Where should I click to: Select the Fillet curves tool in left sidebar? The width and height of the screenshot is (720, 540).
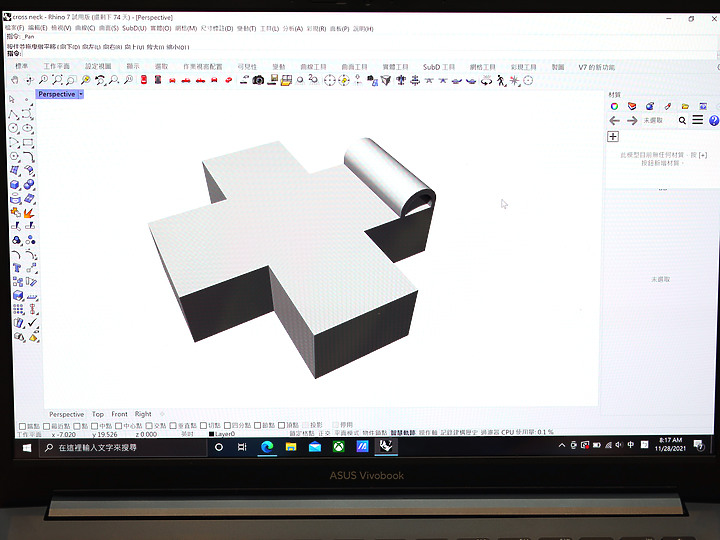point(28,157)
